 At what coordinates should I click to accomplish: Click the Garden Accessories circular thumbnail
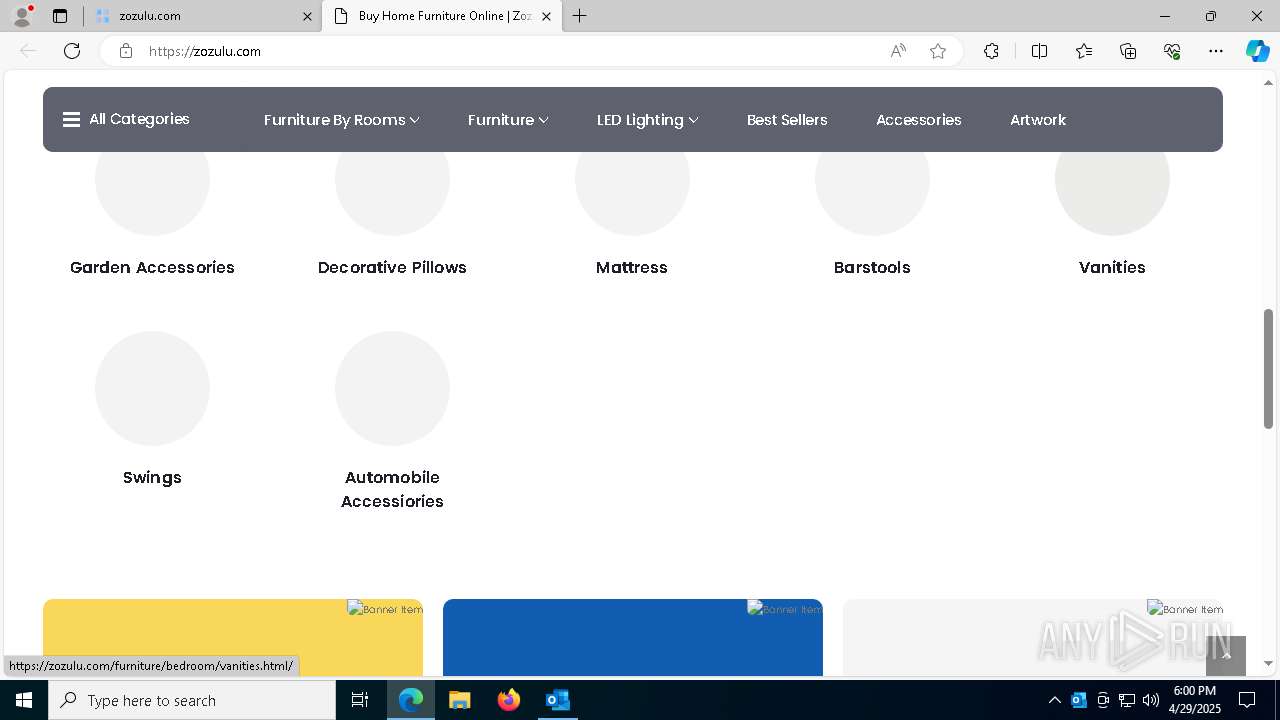tap(152, 192)
